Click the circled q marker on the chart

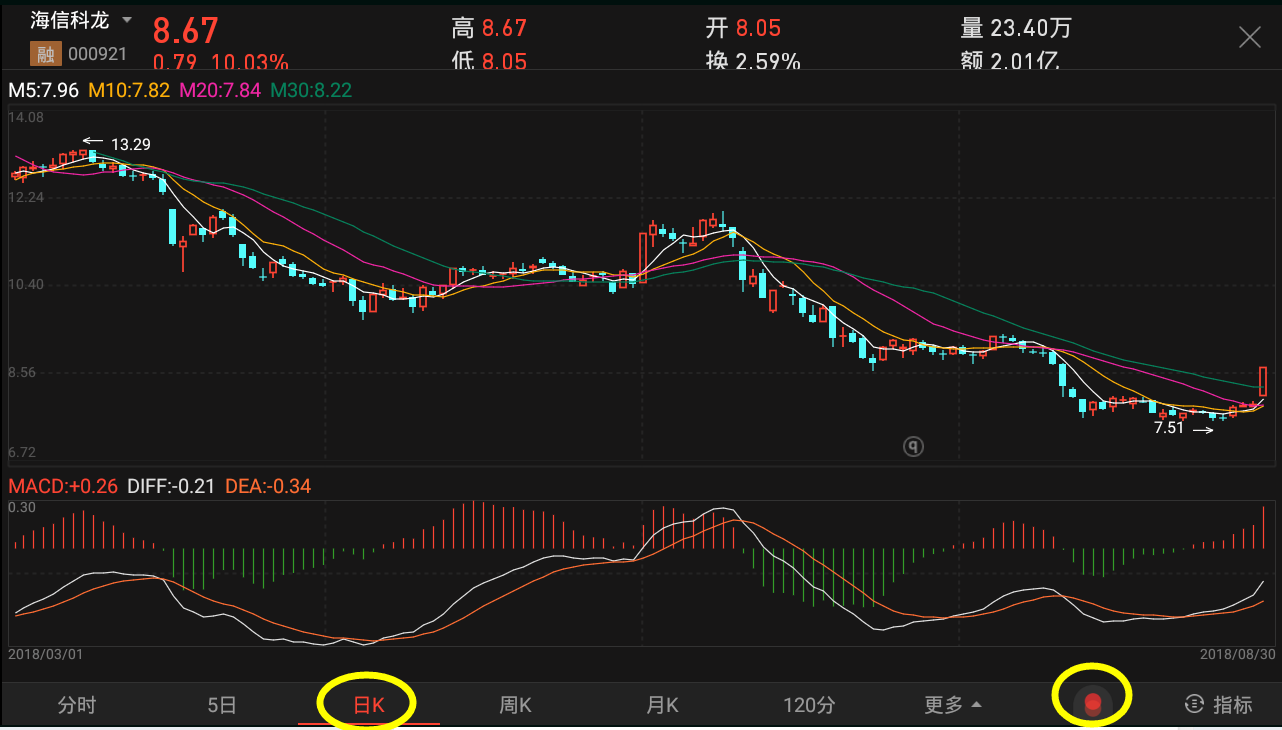pyautogui.click(x=913, y=447)
